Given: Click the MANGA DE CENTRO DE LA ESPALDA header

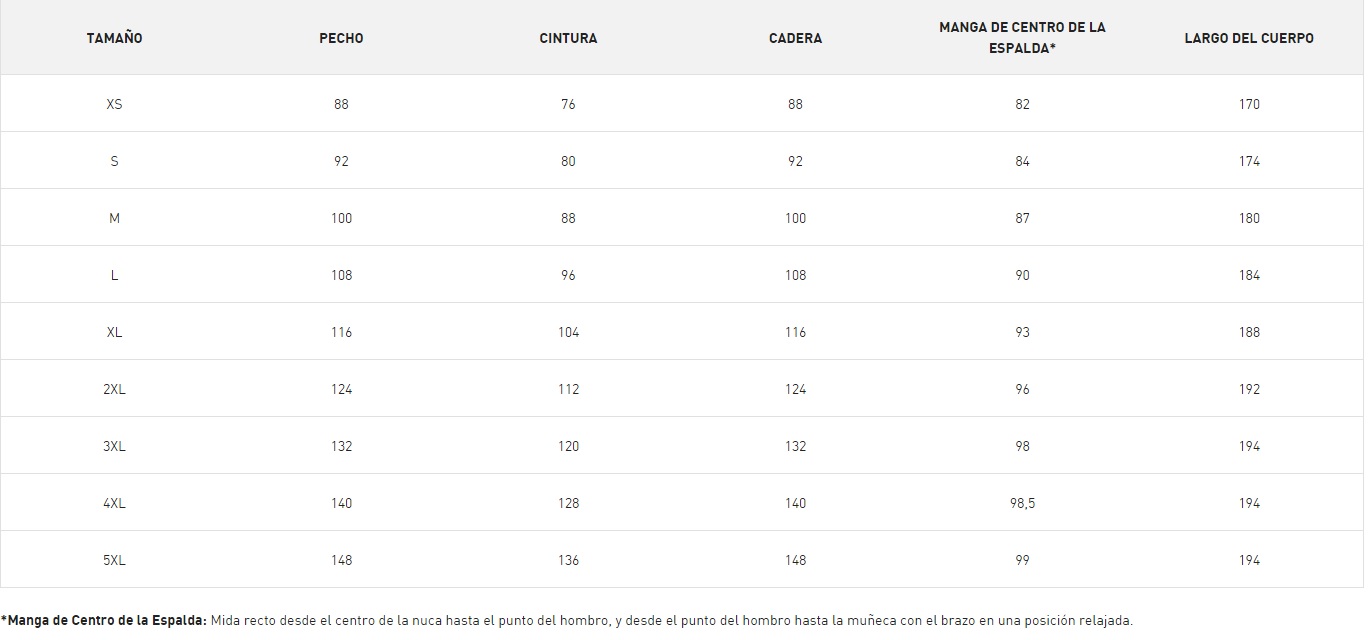Looking at the screenshot, I should click(x=1022, y=37).
